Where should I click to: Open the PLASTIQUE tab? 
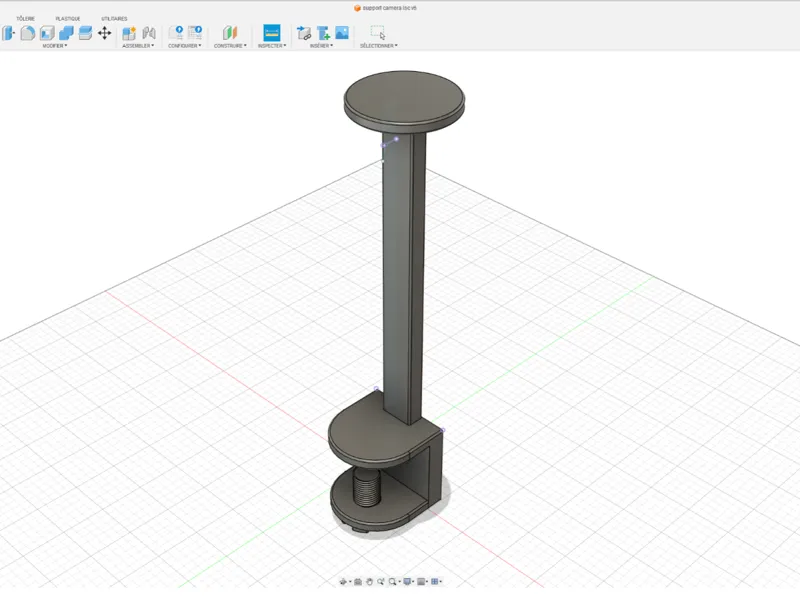68,19
